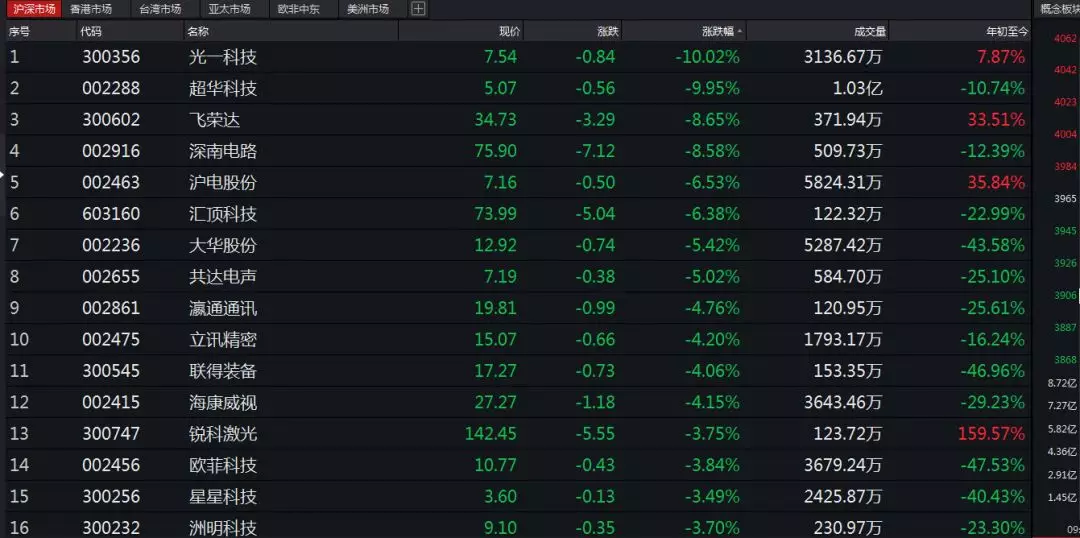Screen dimensions: 1080x538
Task: Switch to 沪深市场 tab
Action: [34, 9]
